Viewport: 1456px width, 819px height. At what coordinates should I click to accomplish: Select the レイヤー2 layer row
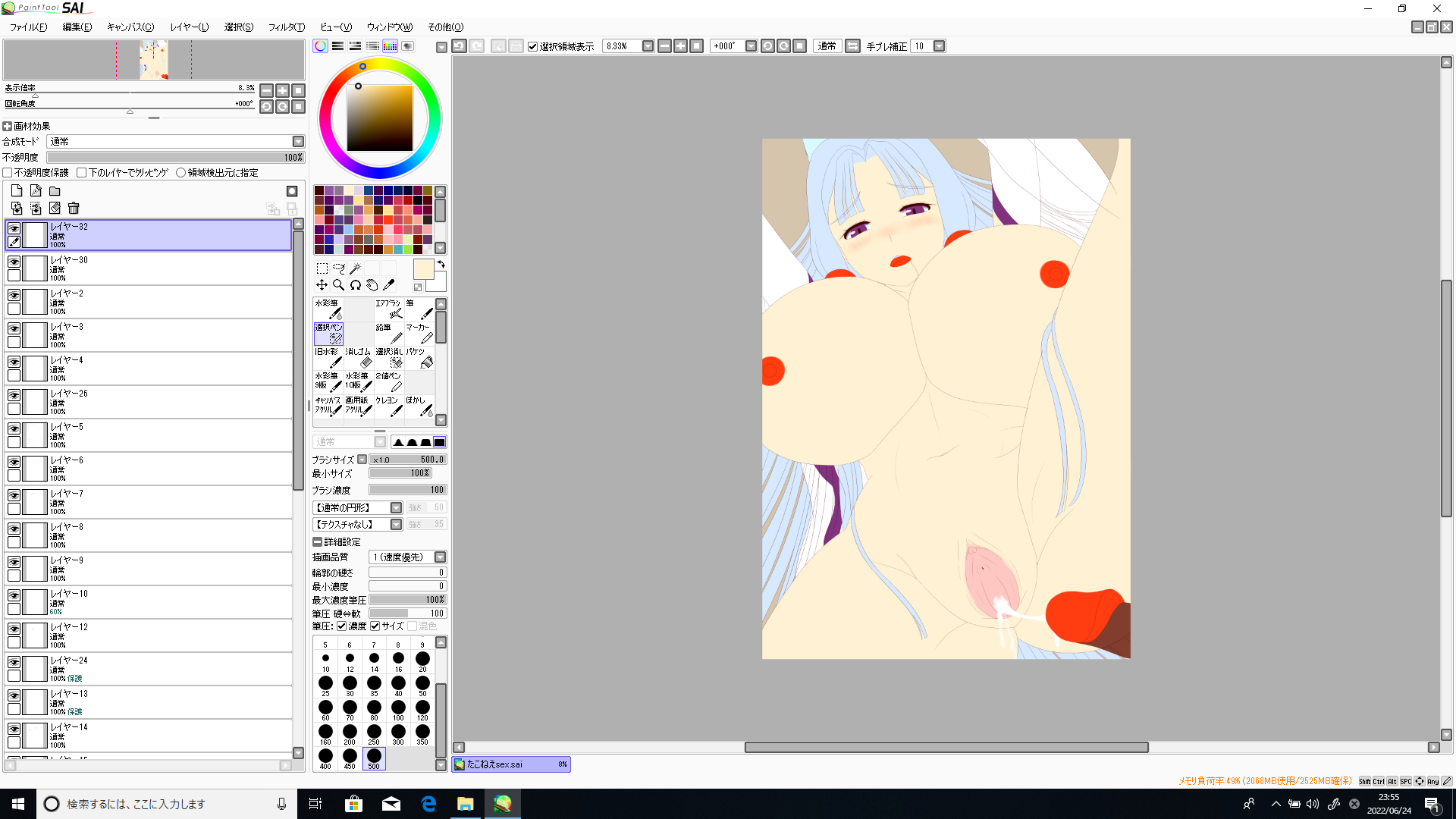pos(149,302)
